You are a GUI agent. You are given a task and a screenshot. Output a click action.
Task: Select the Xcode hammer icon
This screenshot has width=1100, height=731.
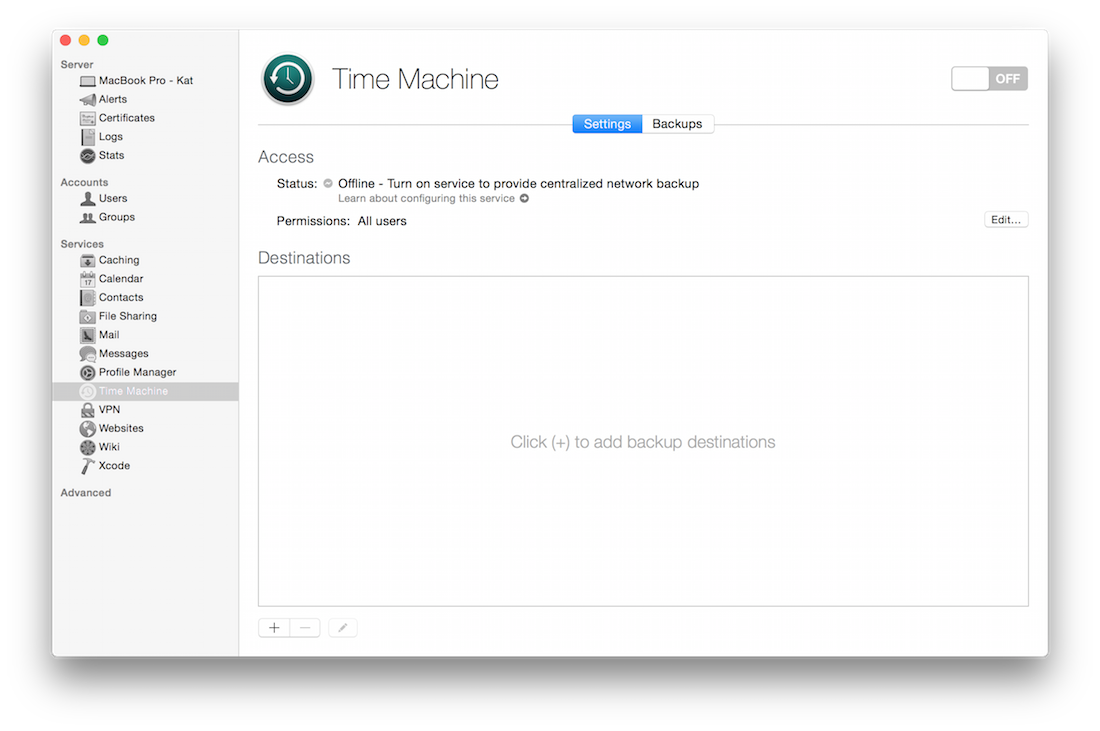pyautogui.click(x=88, y=466)
